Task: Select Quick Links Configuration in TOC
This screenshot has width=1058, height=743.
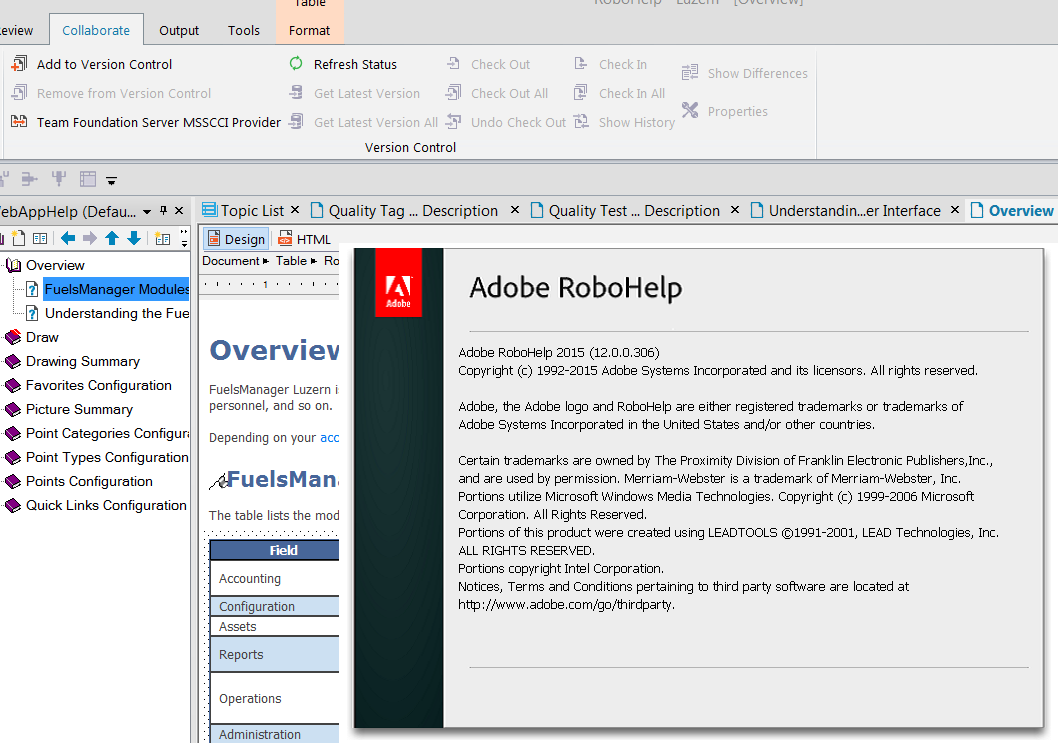Action: tap(106, 505)
